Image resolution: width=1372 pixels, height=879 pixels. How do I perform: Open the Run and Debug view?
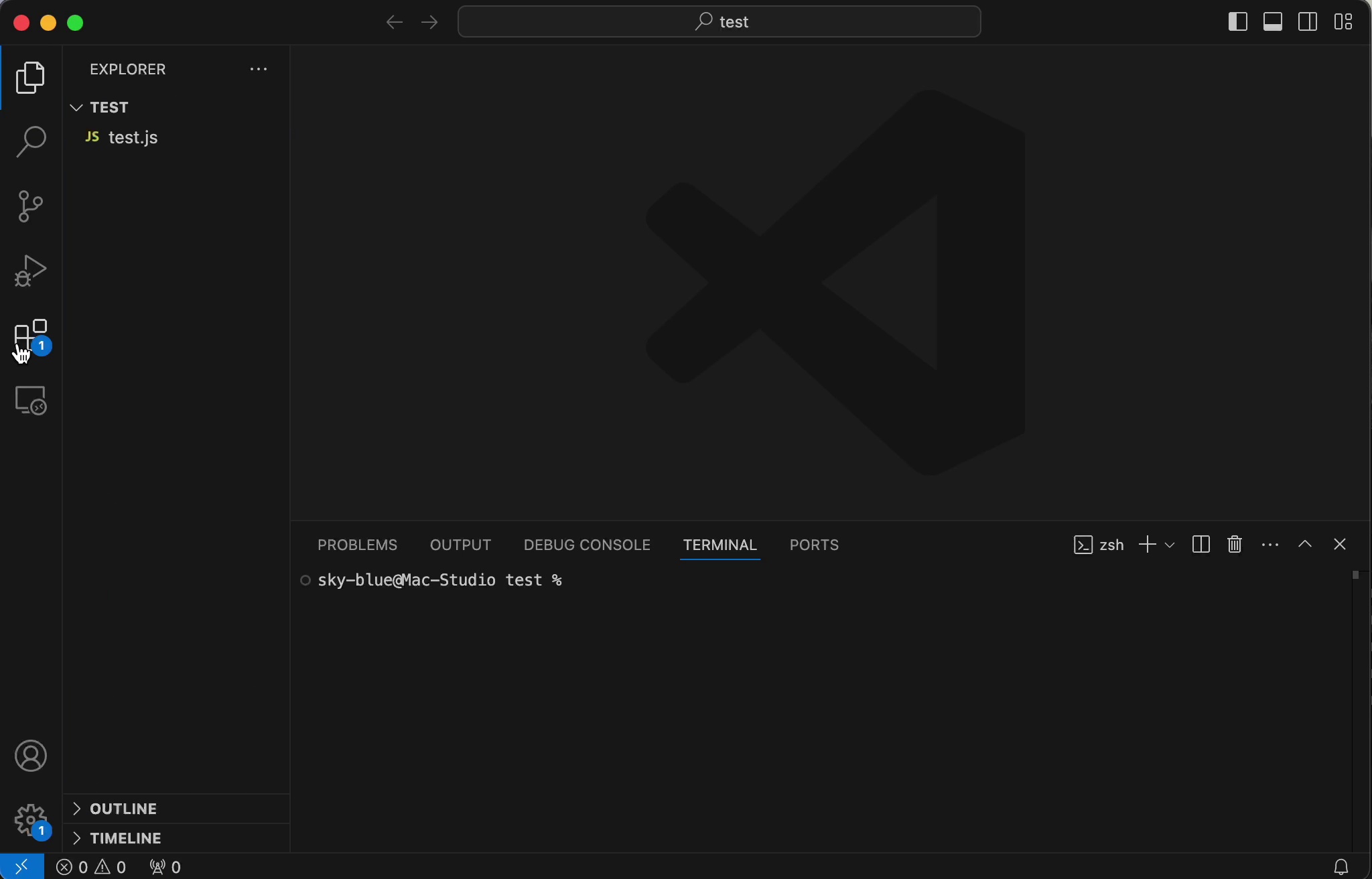[x=31, y=271]
